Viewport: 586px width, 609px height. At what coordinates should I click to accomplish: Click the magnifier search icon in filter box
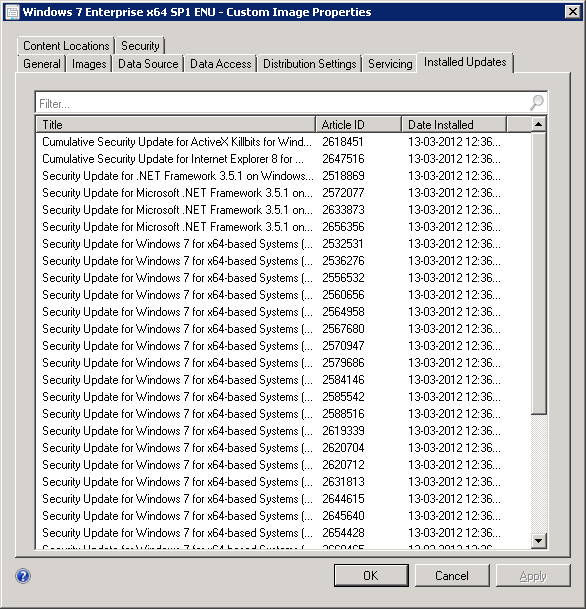point(537,103)
